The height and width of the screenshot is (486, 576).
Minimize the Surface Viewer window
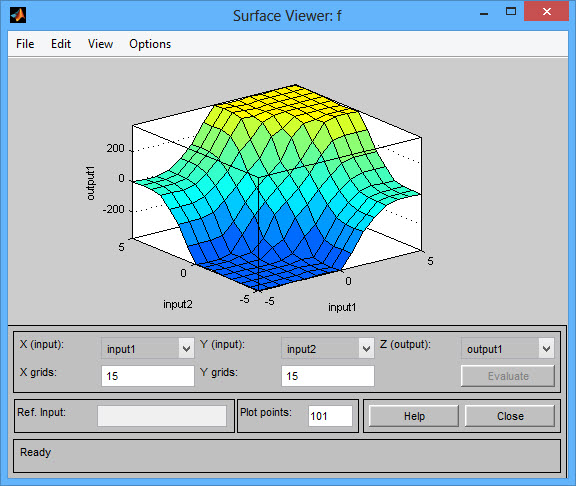click(x=484, y=13)
